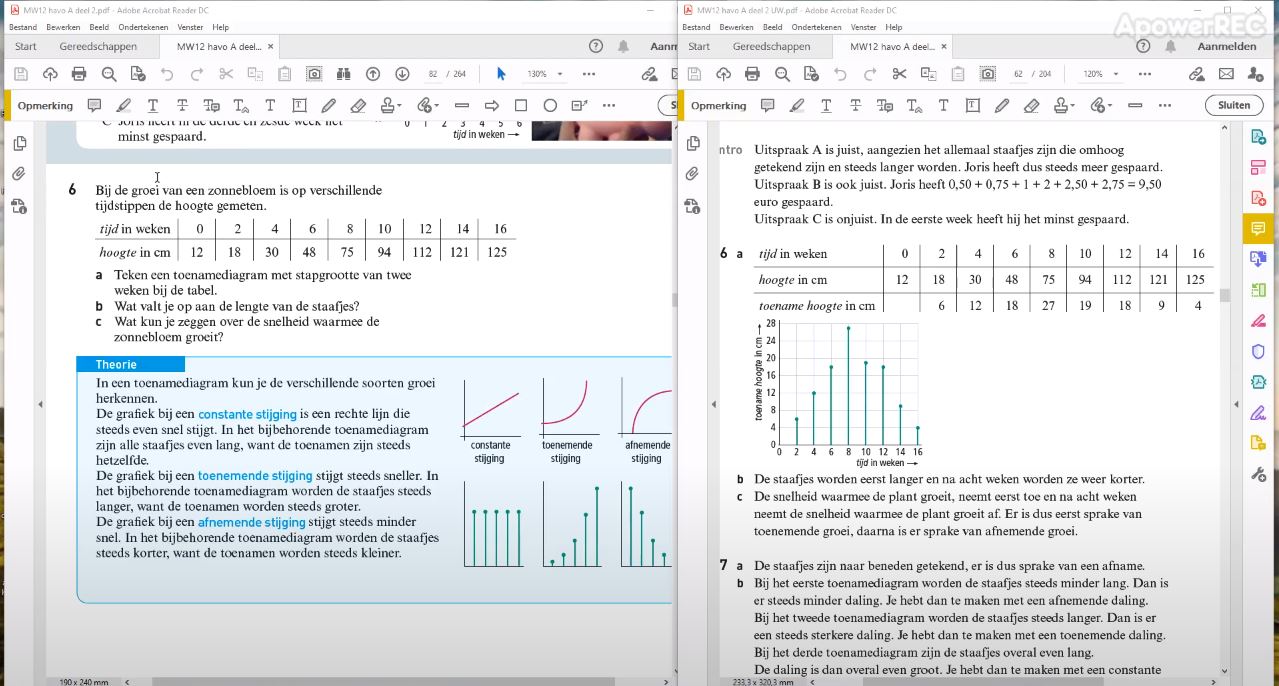Image resolution: width=1279 pixels, height=686 pixels.
Task: Open the zoom level dropdown showing 120%
Action: pos(1116,74)
